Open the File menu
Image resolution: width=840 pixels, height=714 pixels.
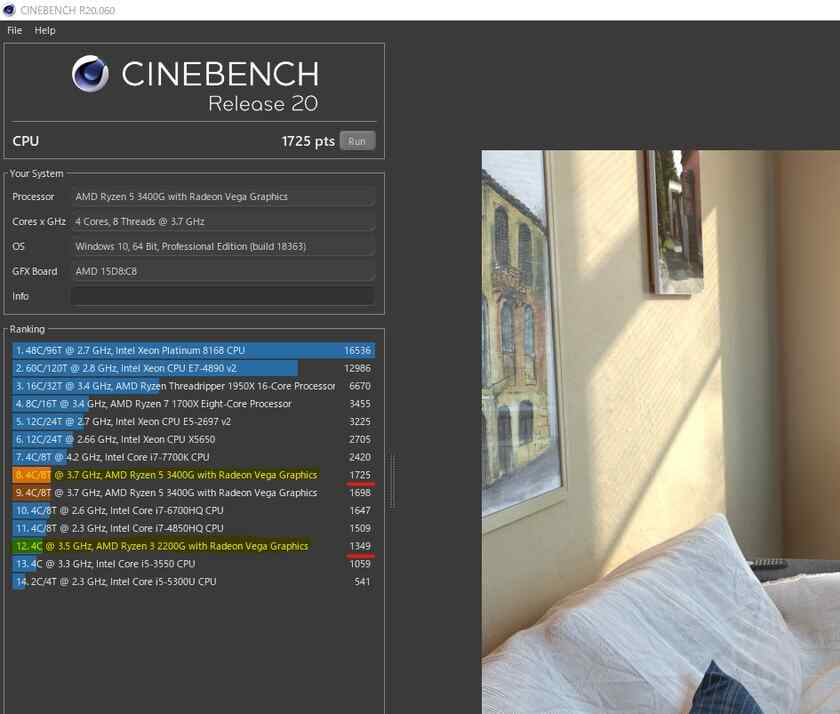click(x=14, y=30)
